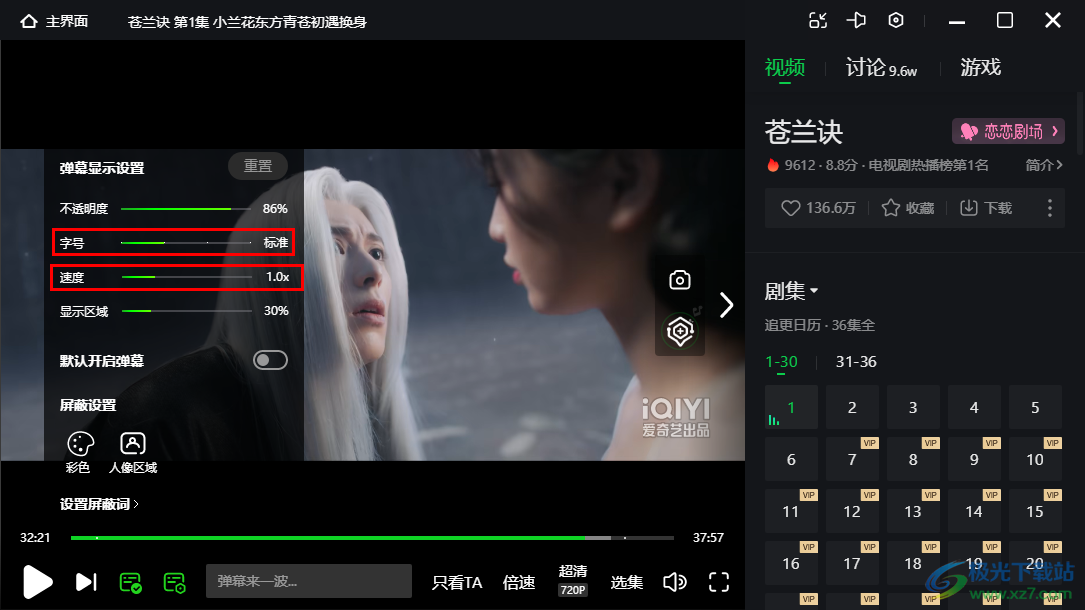Screen dimensions: 1085x610
Task: Open the hexagon tool icon below the camera
Action: (x=680, y=331)
